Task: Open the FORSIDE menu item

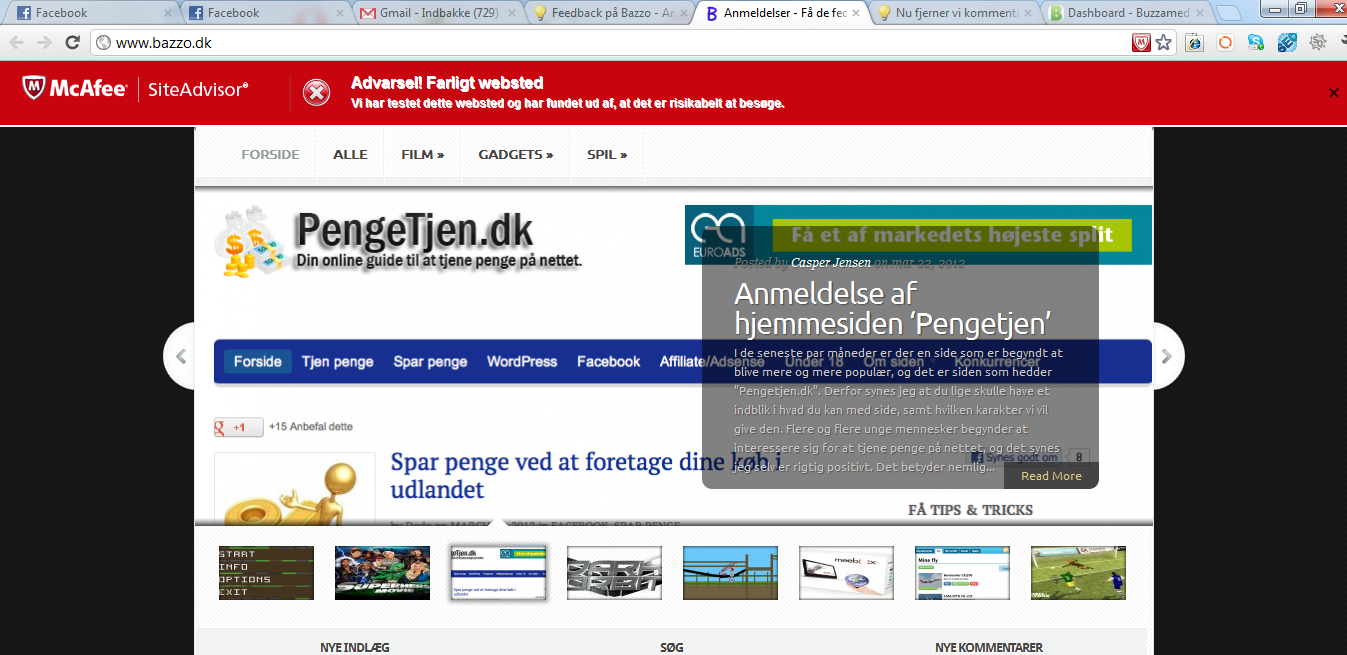Action: 270,155
